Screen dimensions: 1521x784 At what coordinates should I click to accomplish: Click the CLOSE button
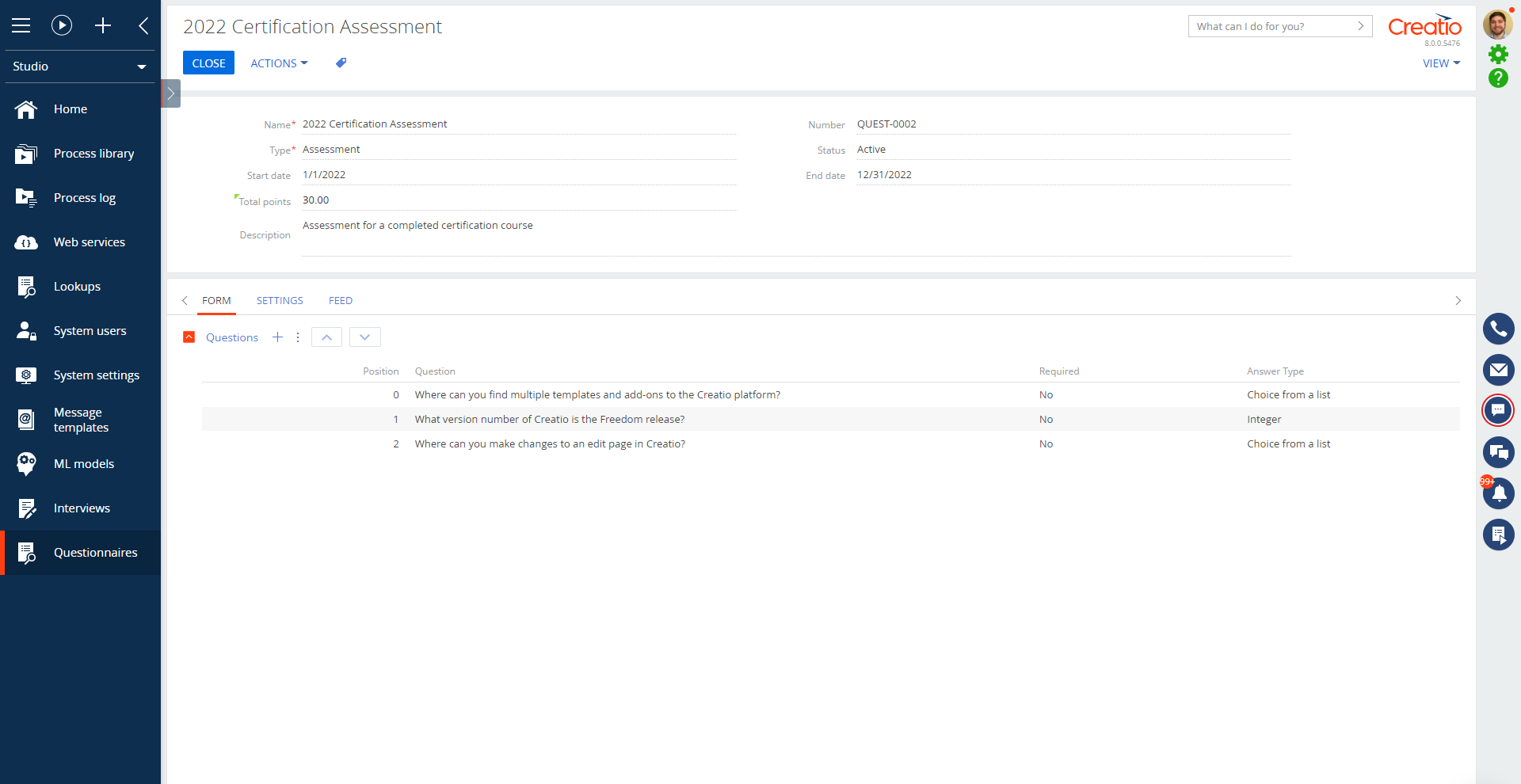[208, 63]
